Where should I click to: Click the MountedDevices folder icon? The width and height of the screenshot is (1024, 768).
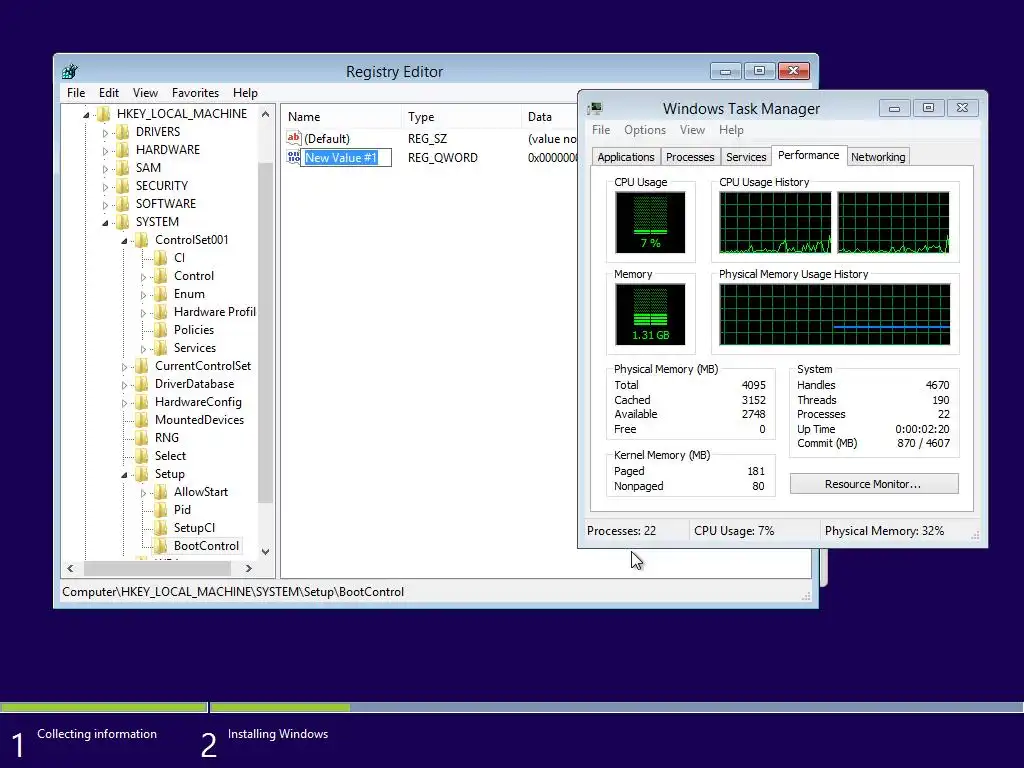point(142,420)
